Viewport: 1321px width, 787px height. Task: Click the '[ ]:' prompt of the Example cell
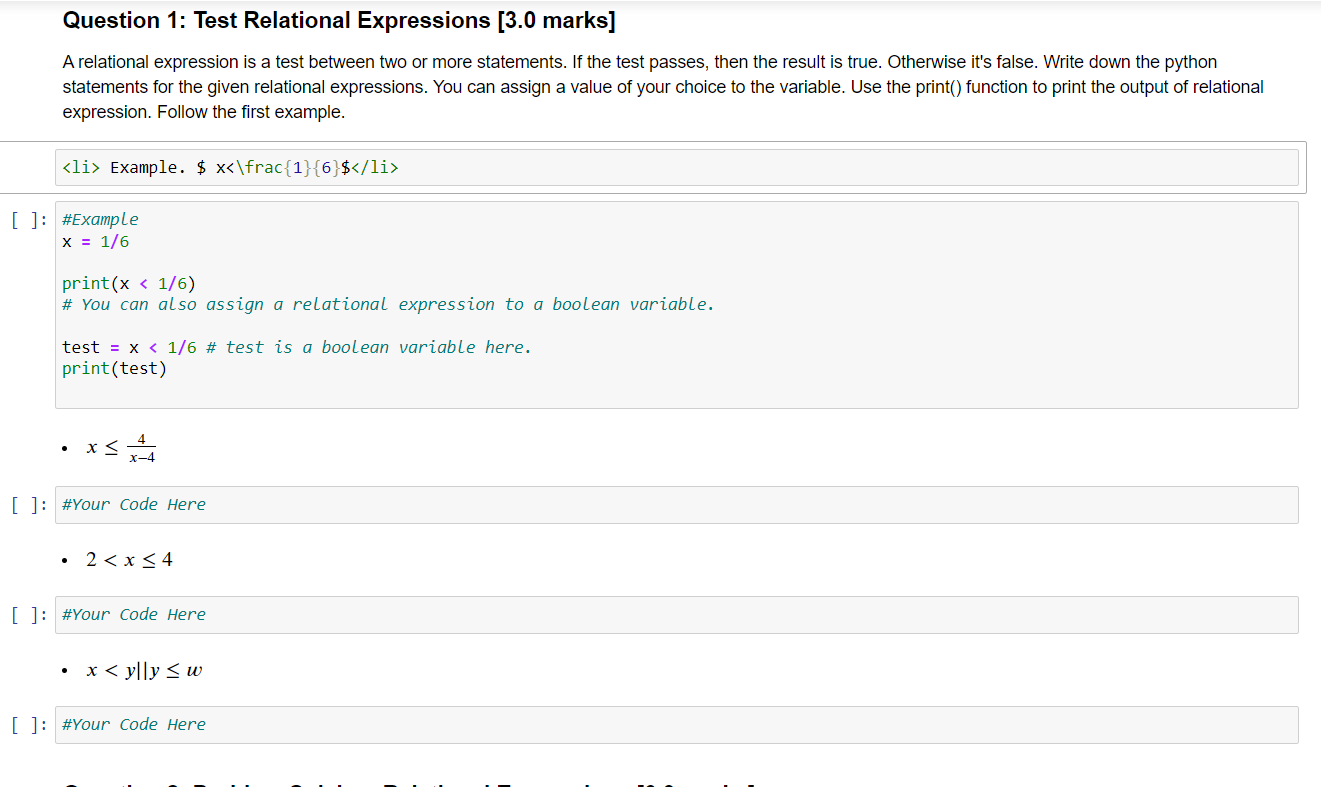click(27, 219)
